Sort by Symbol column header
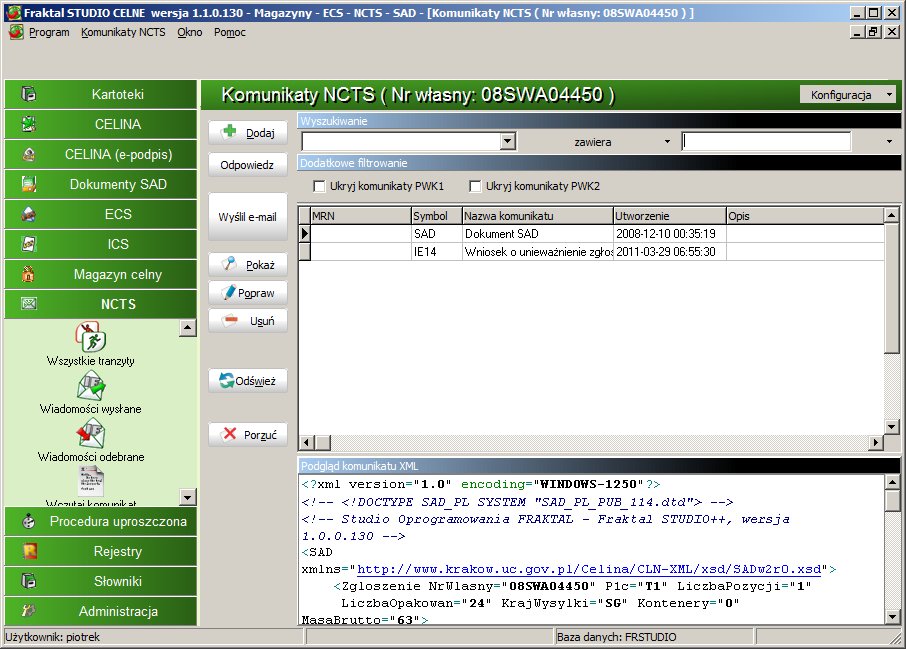The height and width of the screenshot is (649, 906). pos(436,216)
